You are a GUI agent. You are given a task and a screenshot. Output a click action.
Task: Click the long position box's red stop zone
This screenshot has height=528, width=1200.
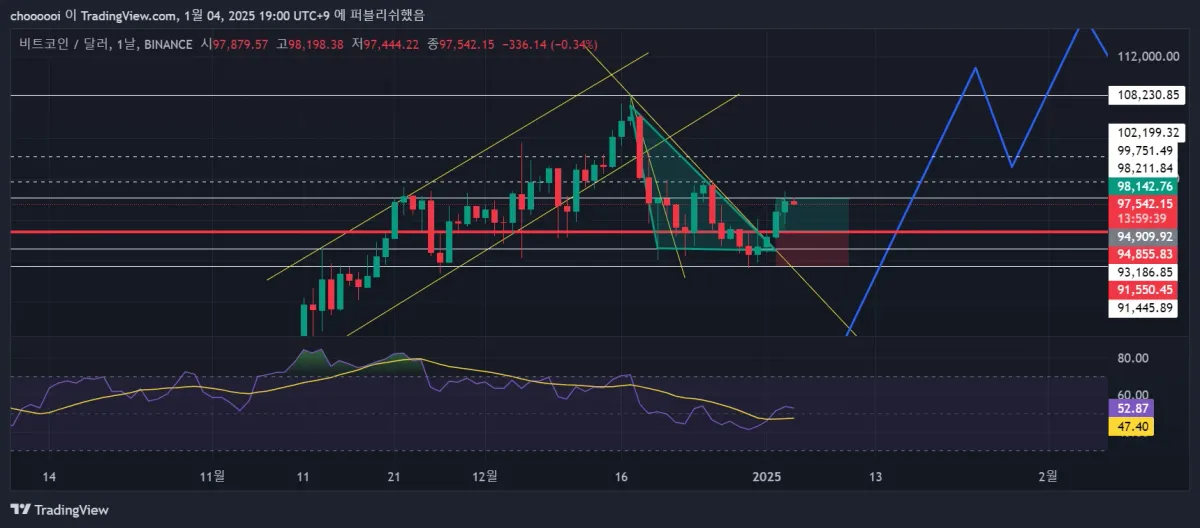point(811,249)
